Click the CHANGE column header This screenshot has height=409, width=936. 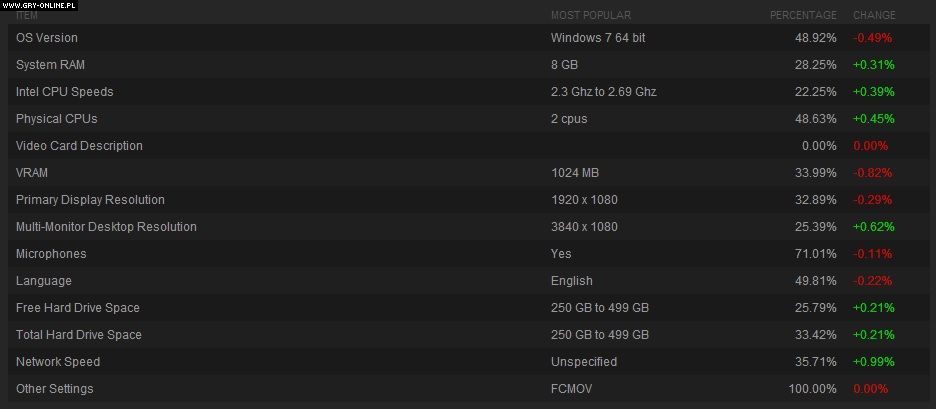[x=874, y=16]
